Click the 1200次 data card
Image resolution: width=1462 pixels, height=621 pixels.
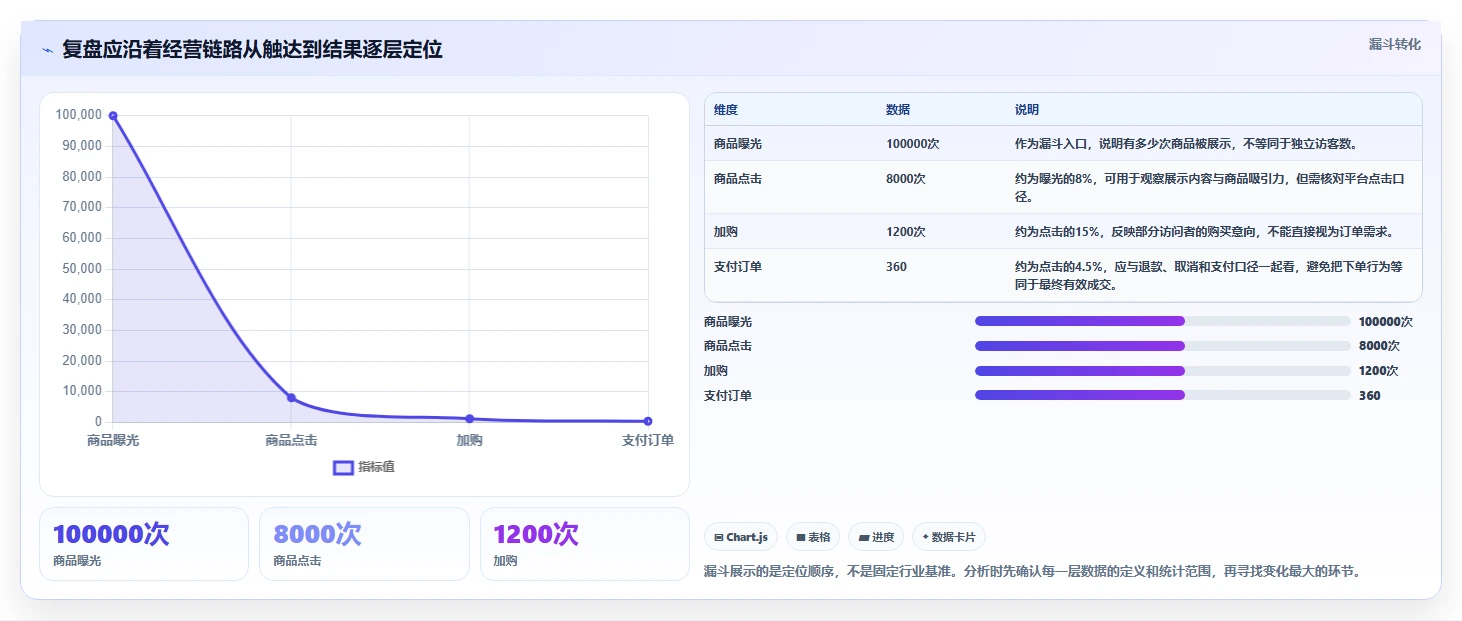(585, 544)
